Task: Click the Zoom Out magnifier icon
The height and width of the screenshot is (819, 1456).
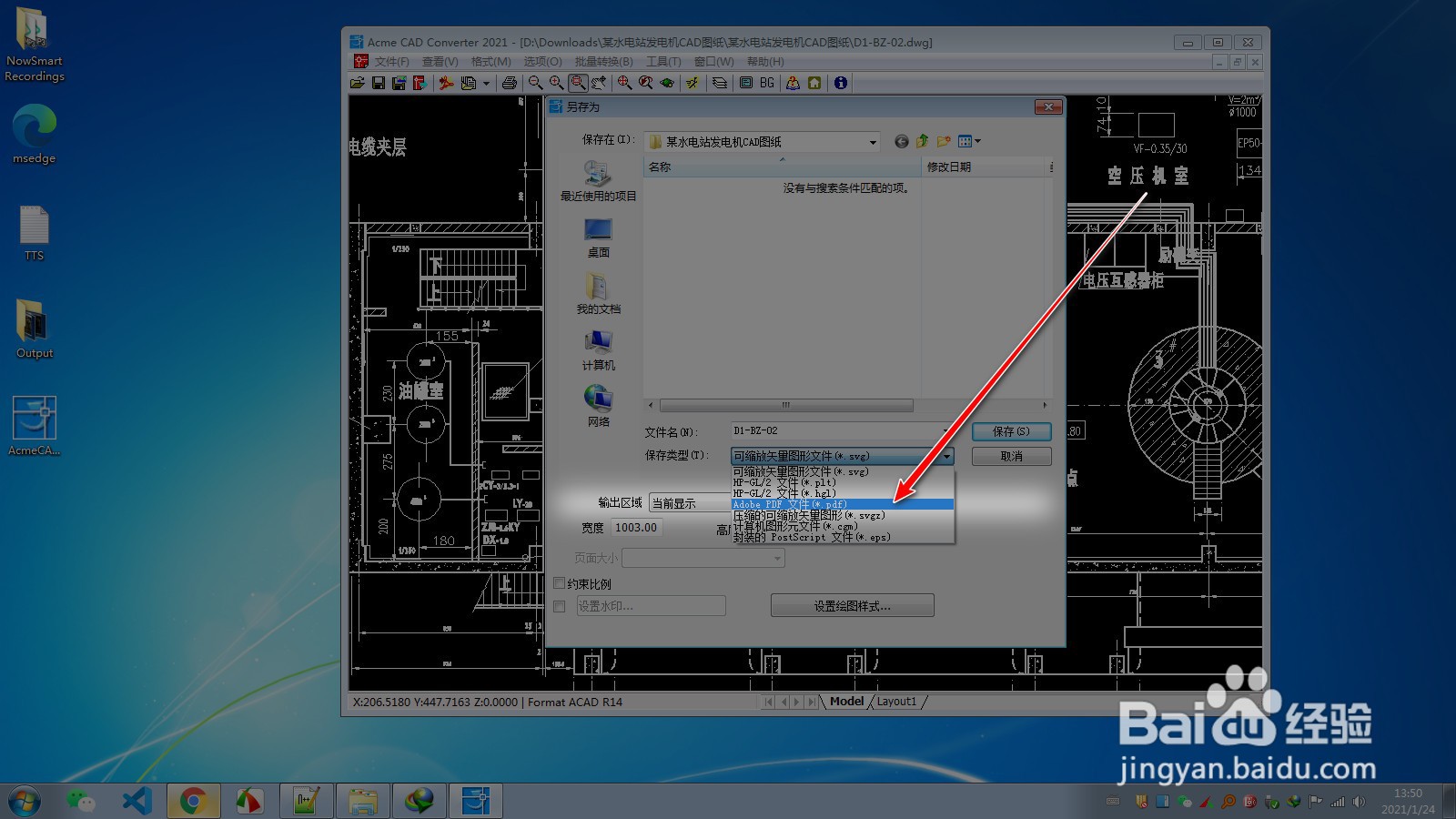Action: point(536,83)
